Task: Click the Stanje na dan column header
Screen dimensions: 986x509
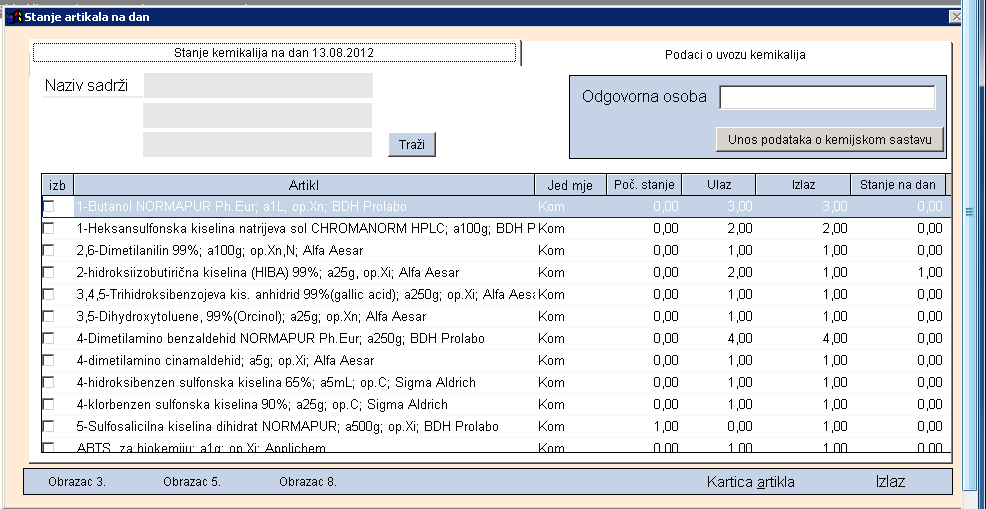Action: click(x=898, y=185)
